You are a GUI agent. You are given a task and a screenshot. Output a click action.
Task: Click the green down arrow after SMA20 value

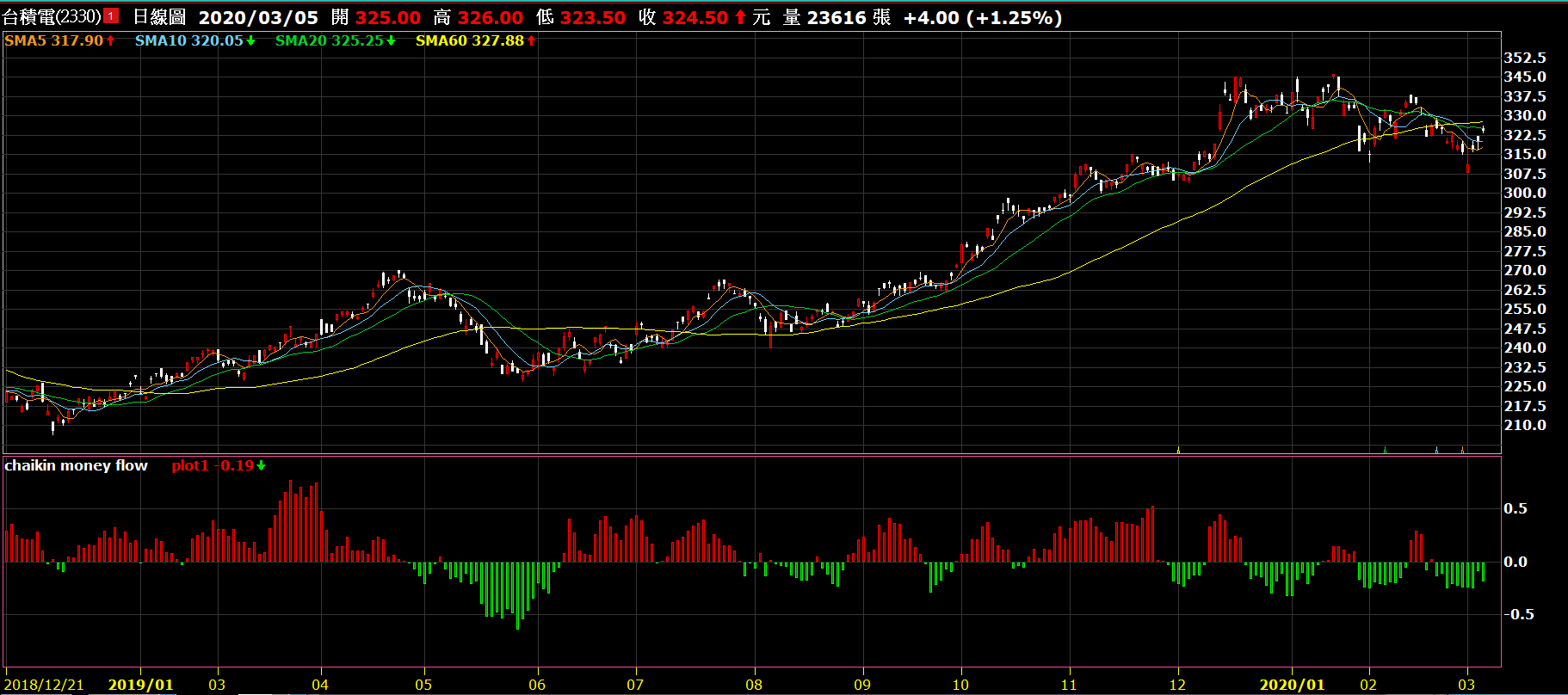(391, 40)
